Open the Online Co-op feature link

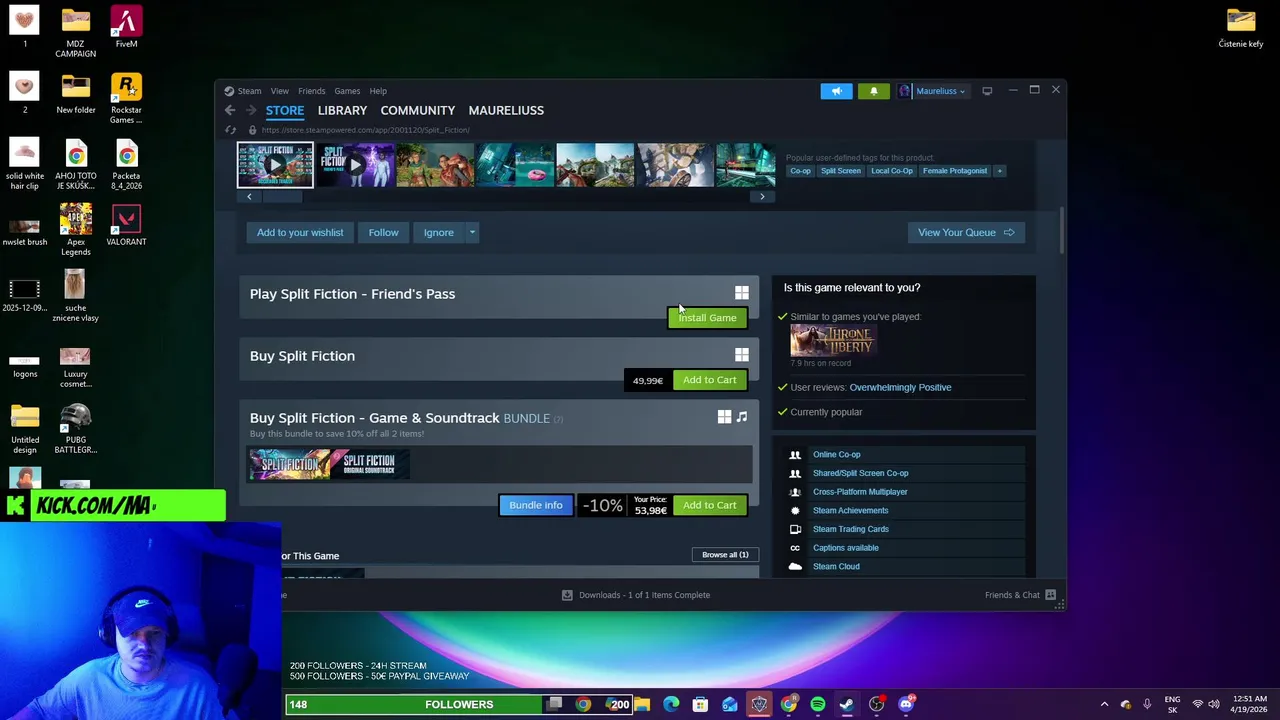836,454
